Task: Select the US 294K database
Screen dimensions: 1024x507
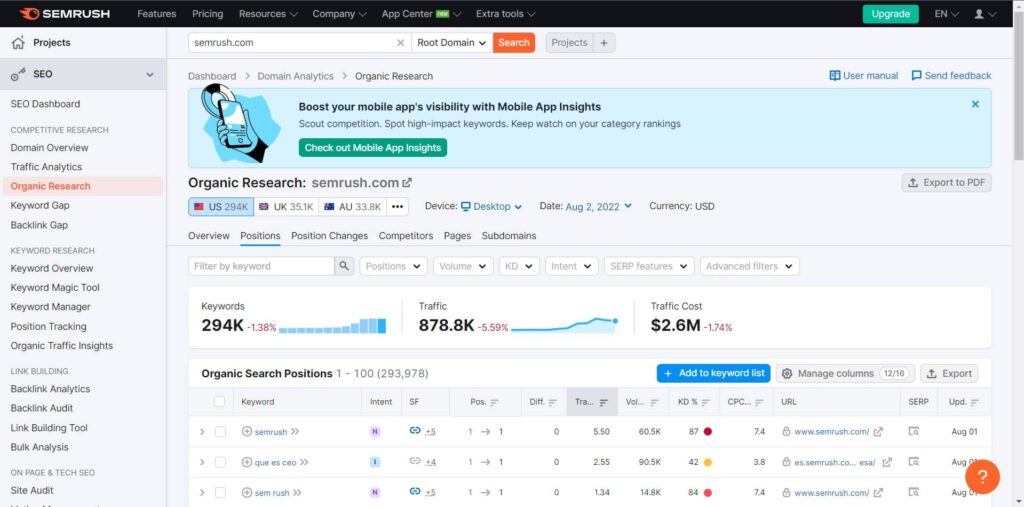Action: (x=221, y=206)
